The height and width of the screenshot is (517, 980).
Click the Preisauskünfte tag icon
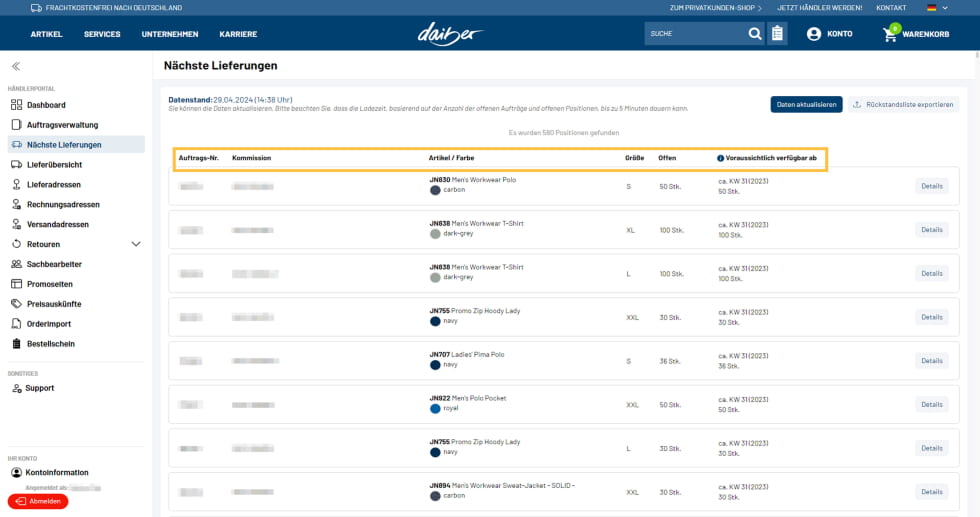click(x=16, y=304)
